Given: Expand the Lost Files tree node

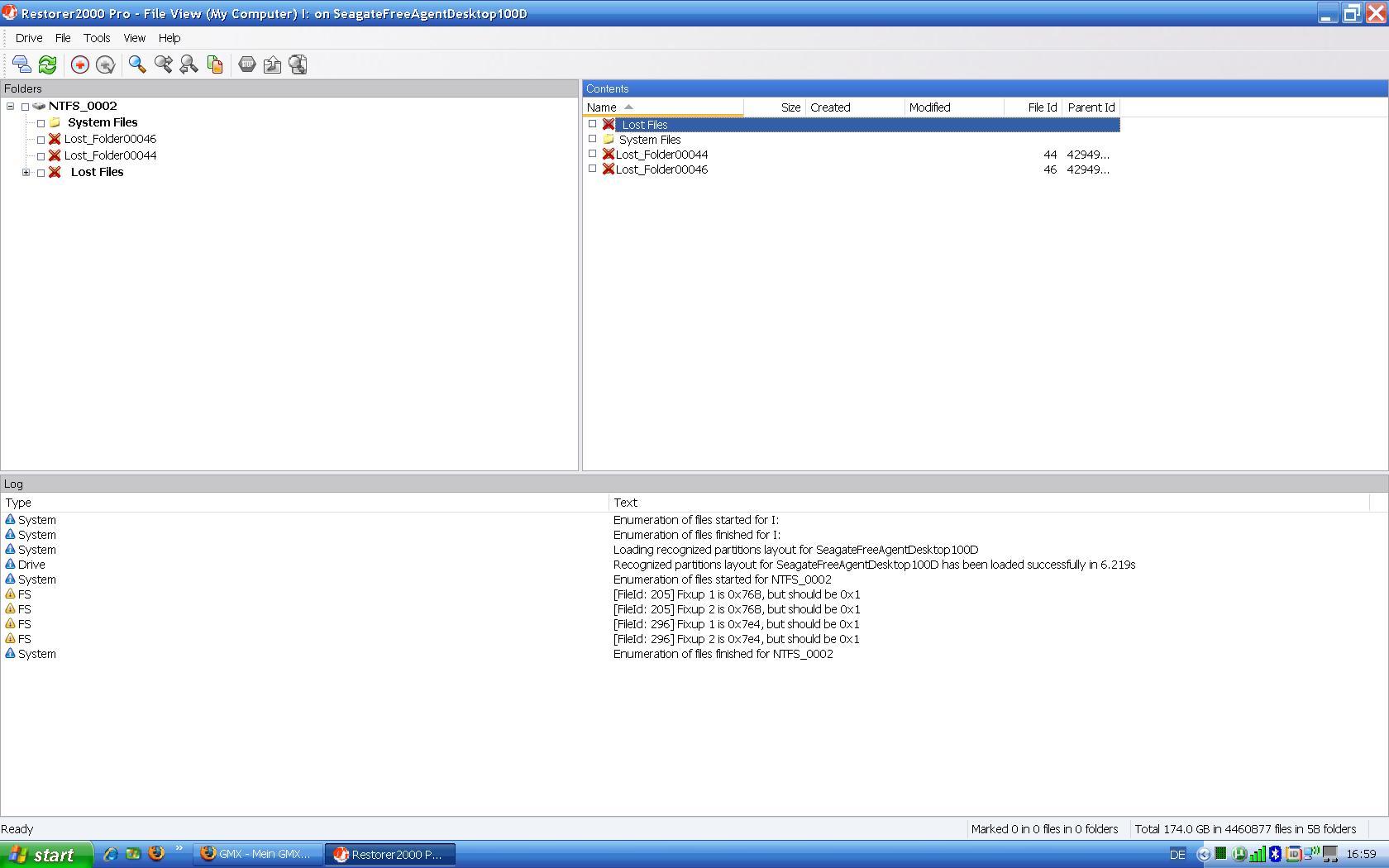Looking at the screenshot, I should 26,172.
